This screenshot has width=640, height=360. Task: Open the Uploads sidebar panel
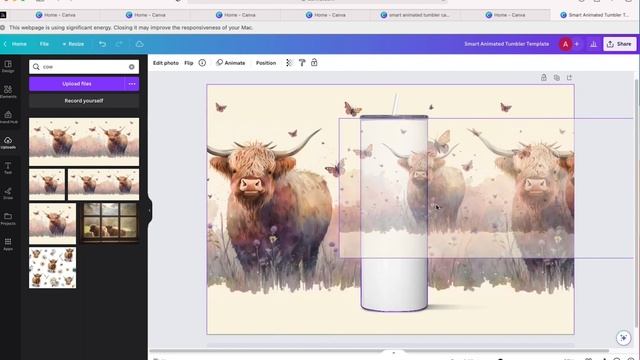pyautogui.click(x=8, y=142)
